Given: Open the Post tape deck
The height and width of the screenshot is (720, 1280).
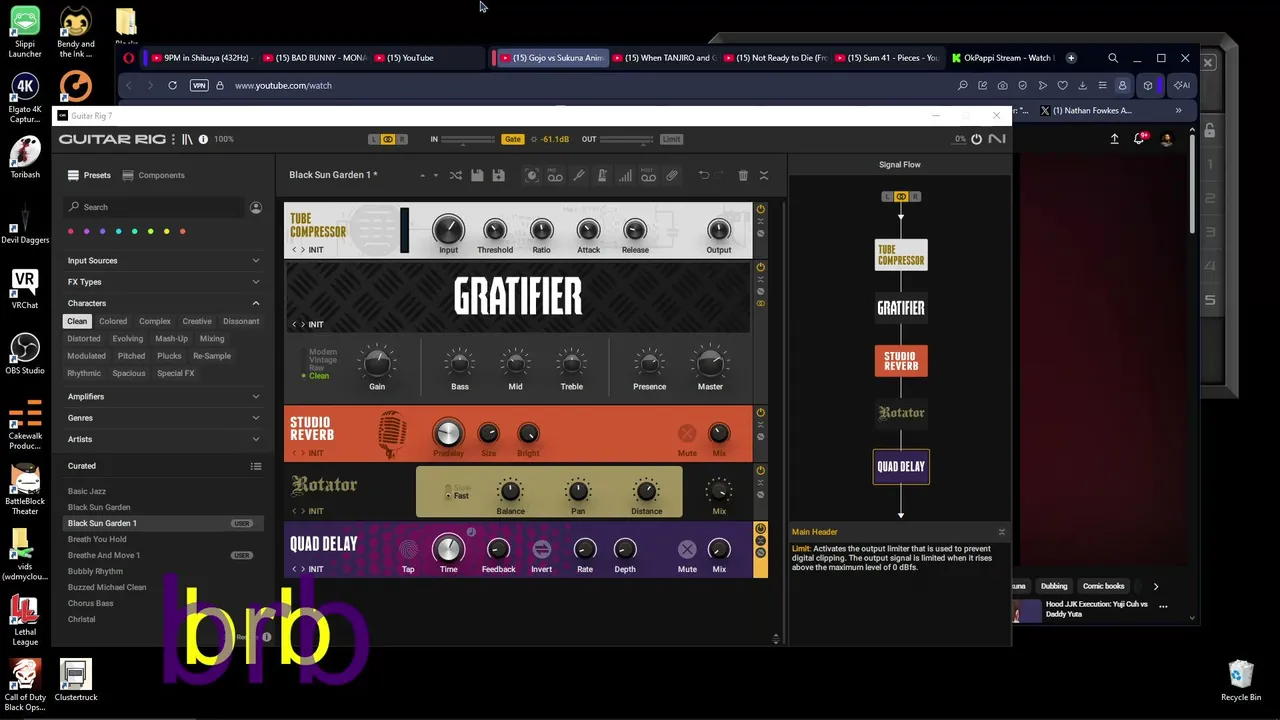Looking at the screenshot, I should pyautogui.click(x=648, y=175).
